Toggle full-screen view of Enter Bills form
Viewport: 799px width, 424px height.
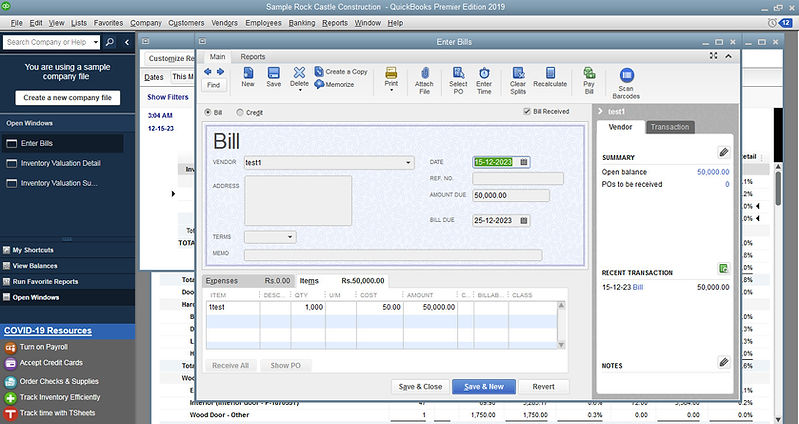[x=713, y=56]
